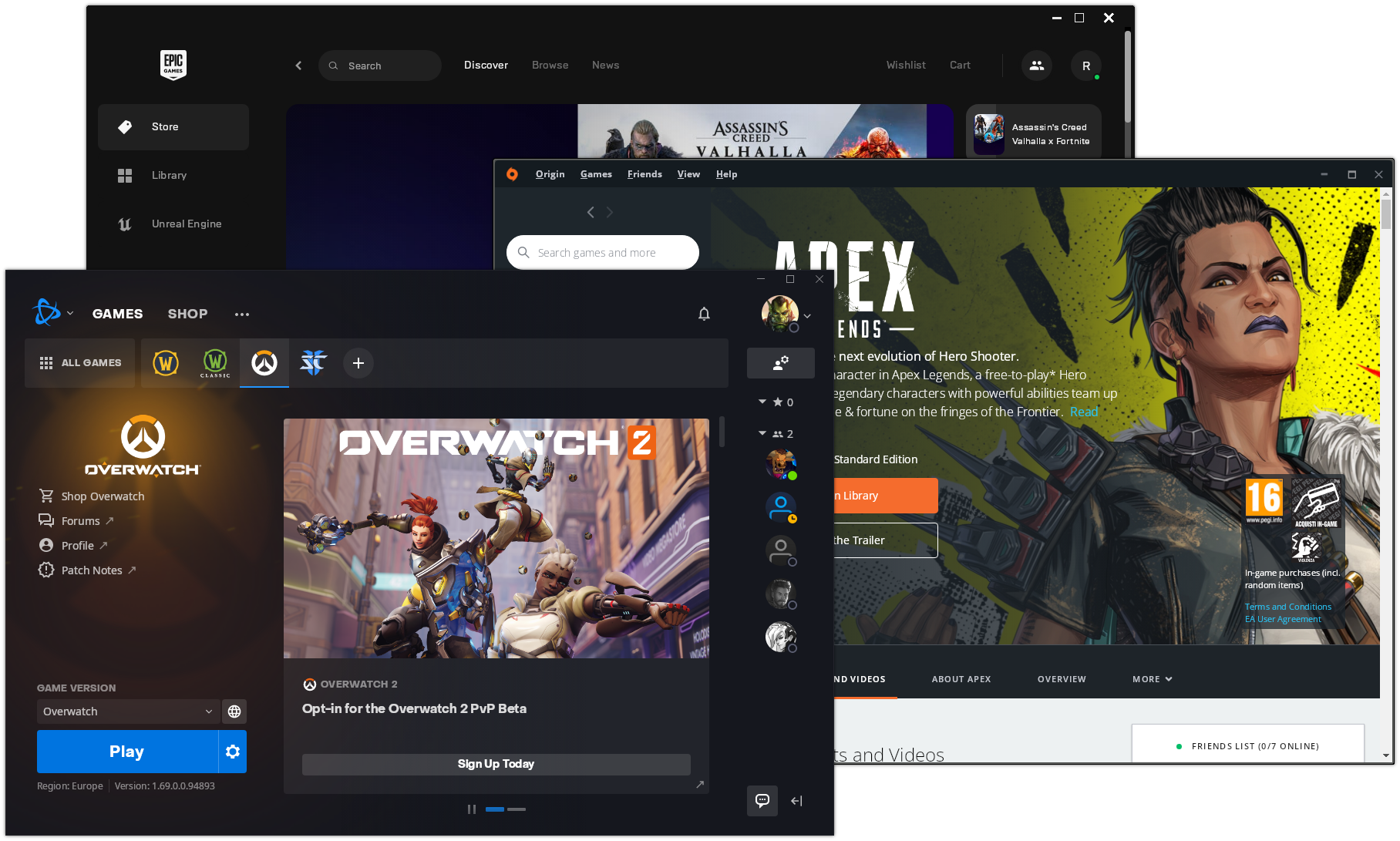Open Play options gear settings

(233, 752)
